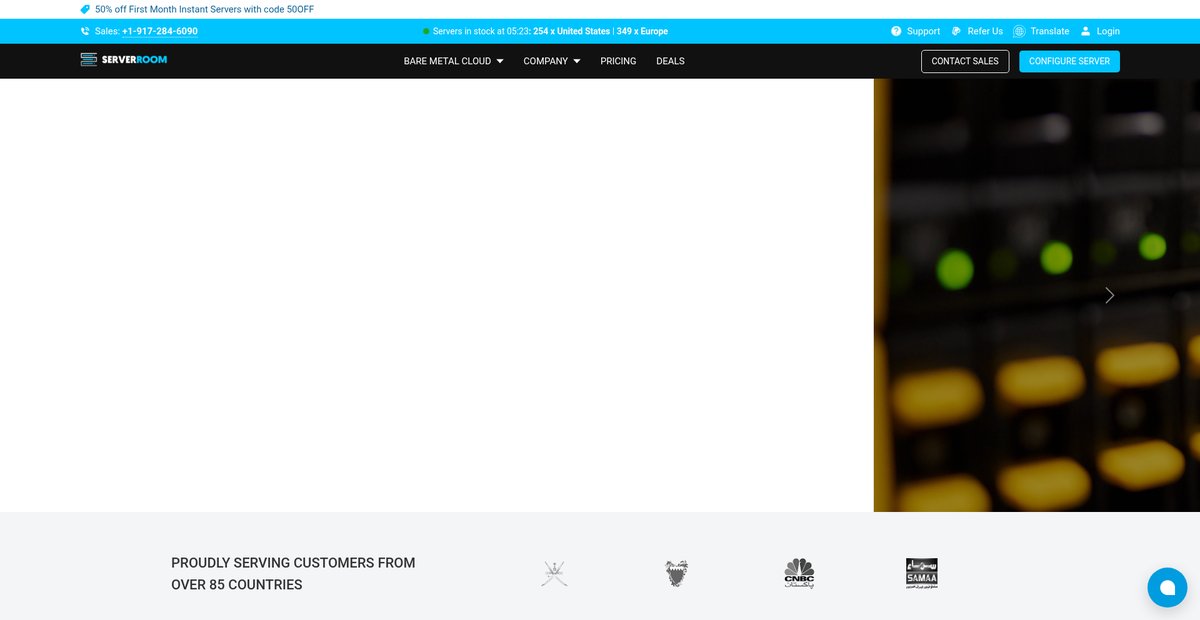1200x620 pixels.
Task: Click the SAMAA logo
Action: click(922, 573)
